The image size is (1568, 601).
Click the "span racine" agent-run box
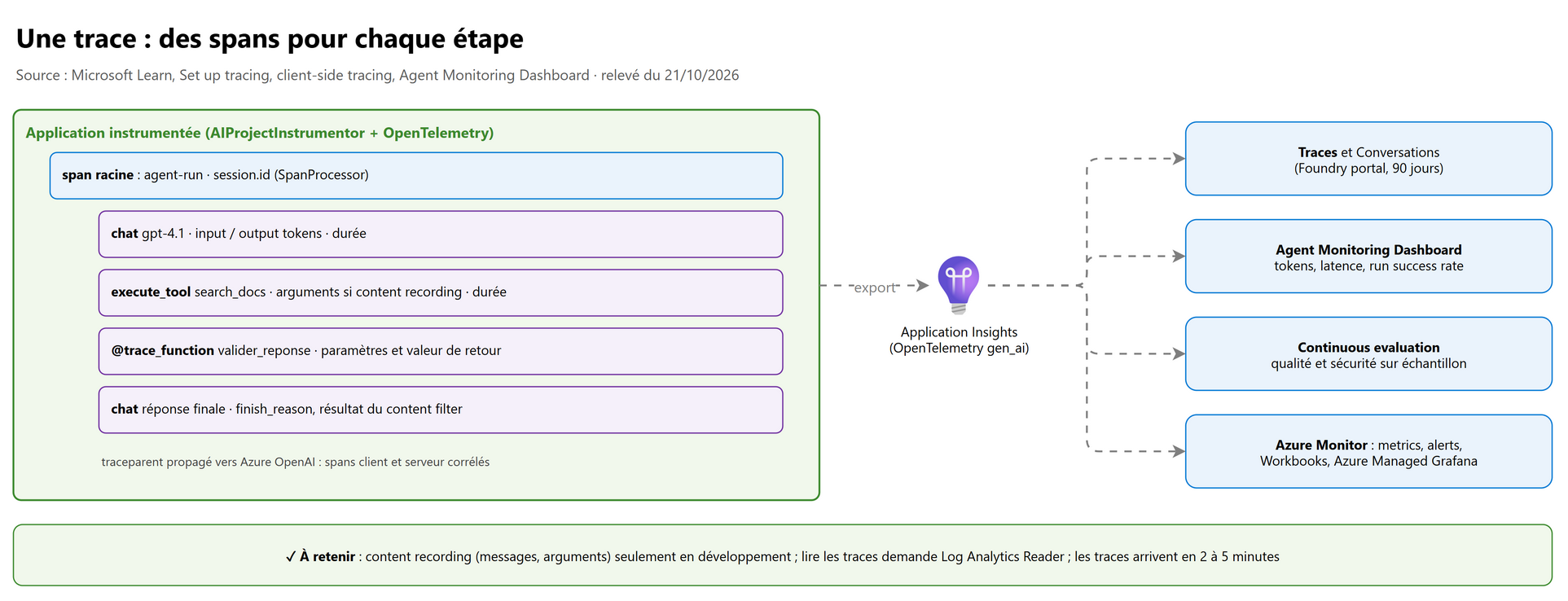416,176
